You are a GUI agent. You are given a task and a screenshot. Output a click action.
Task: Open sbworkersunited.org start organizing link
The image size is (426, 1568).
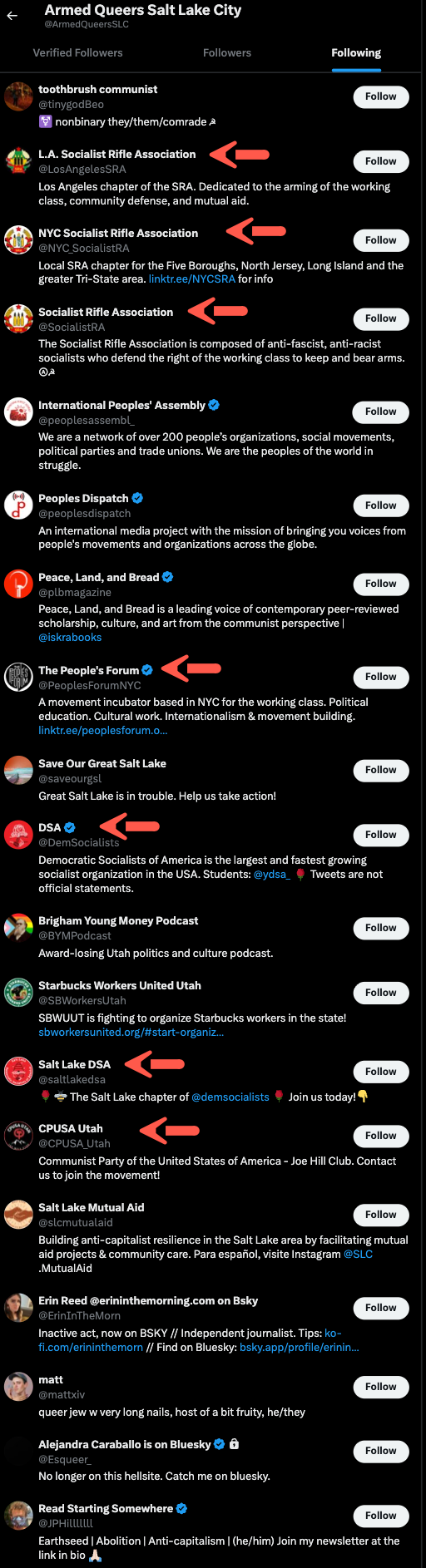[131, 1033]
